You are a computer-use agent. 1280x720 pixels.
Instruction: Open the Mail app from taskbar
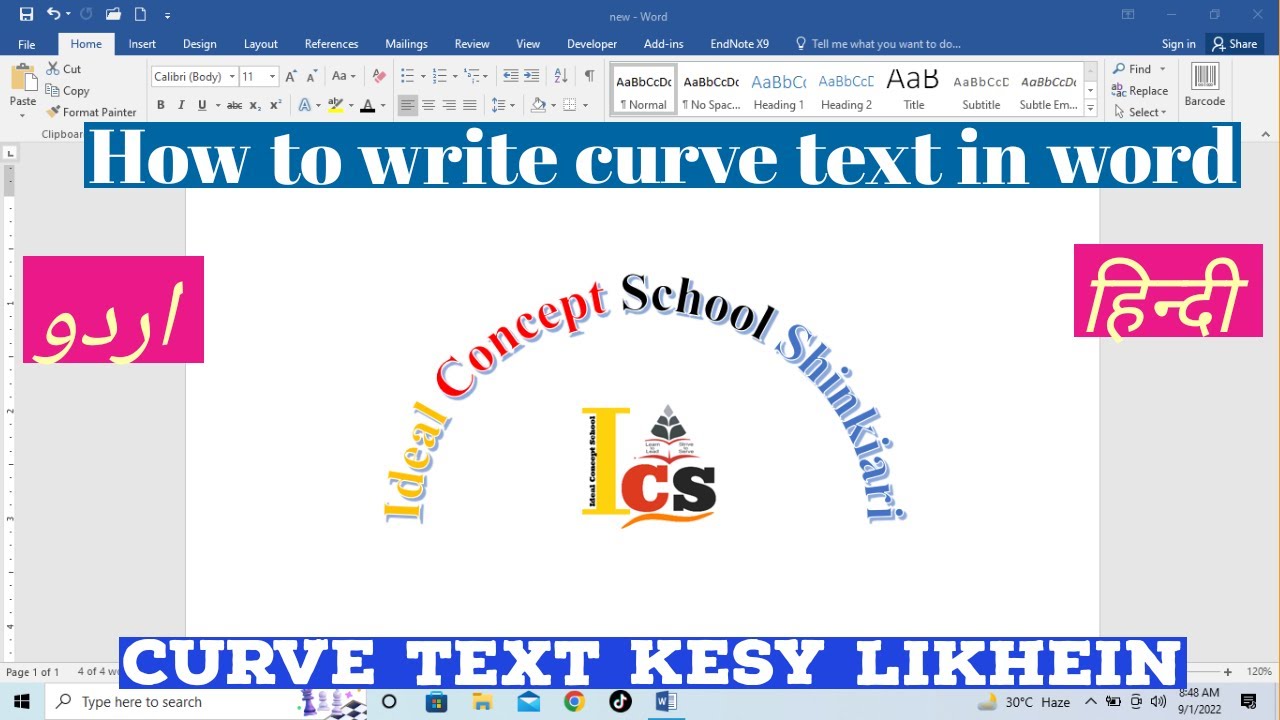(528, 702)
